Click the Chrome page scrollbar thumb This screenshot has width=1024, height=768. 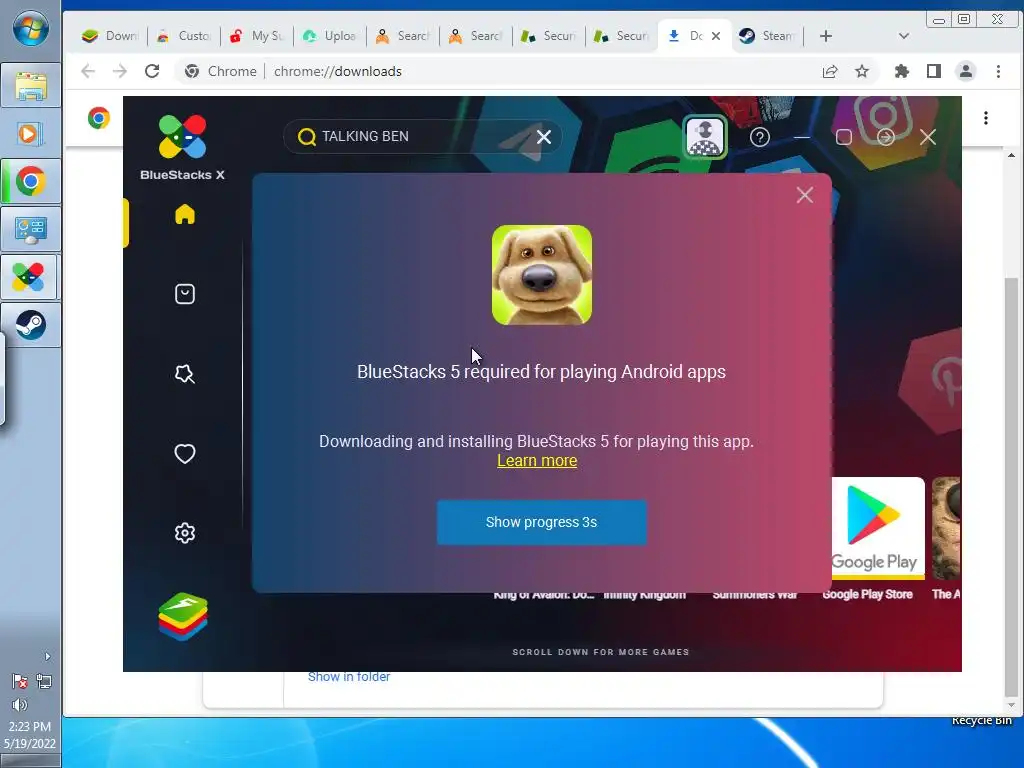point(1011,487)
